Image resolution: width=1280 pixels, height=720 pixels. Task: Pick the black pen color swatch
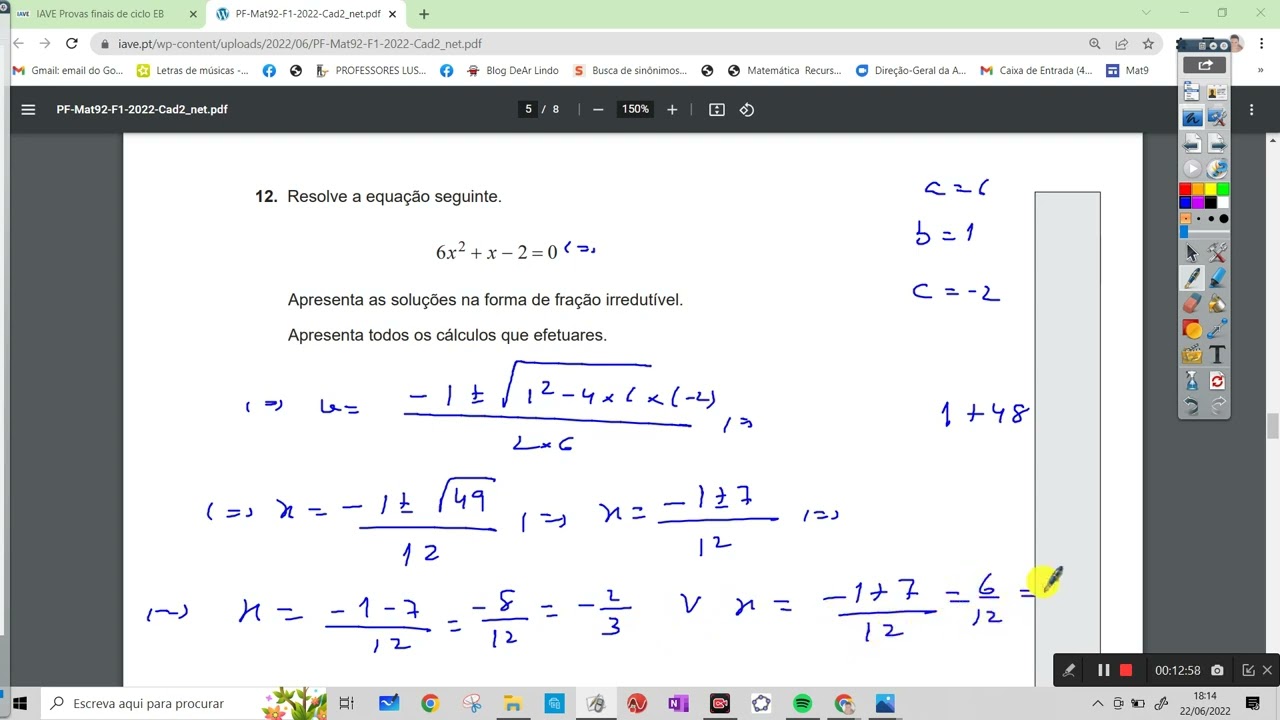click(x=1210, y=202)
